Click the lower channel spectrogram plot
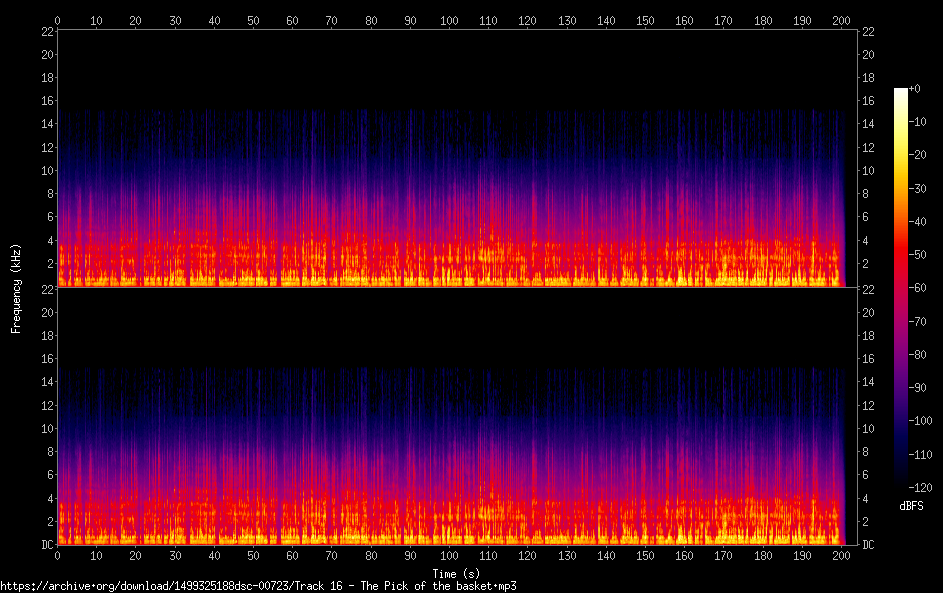The height and width of the screenshot is (593, 943). (x=457, y=416)
